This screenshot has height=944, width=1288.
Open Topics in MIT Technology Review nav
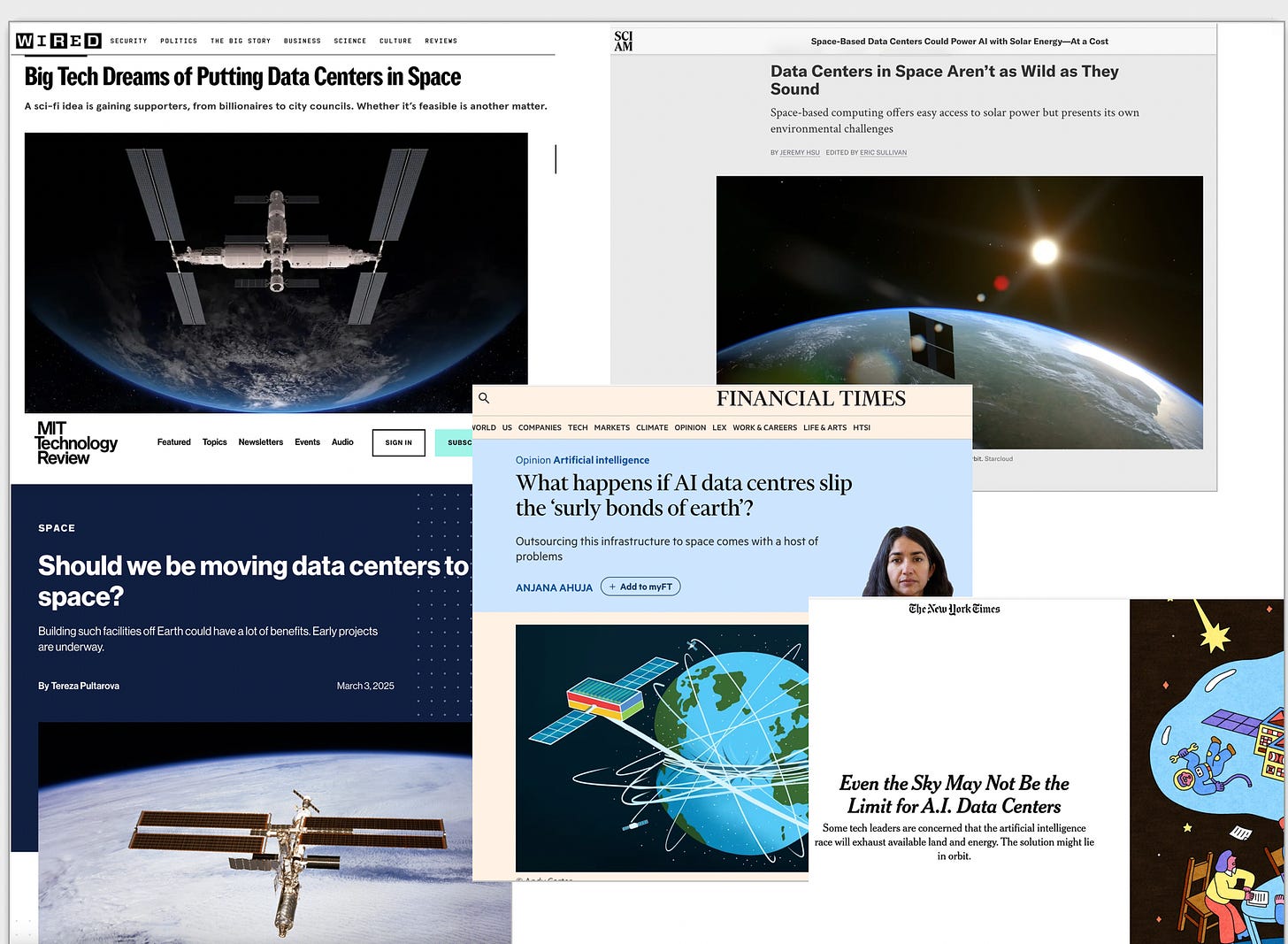tap(215, 442)
